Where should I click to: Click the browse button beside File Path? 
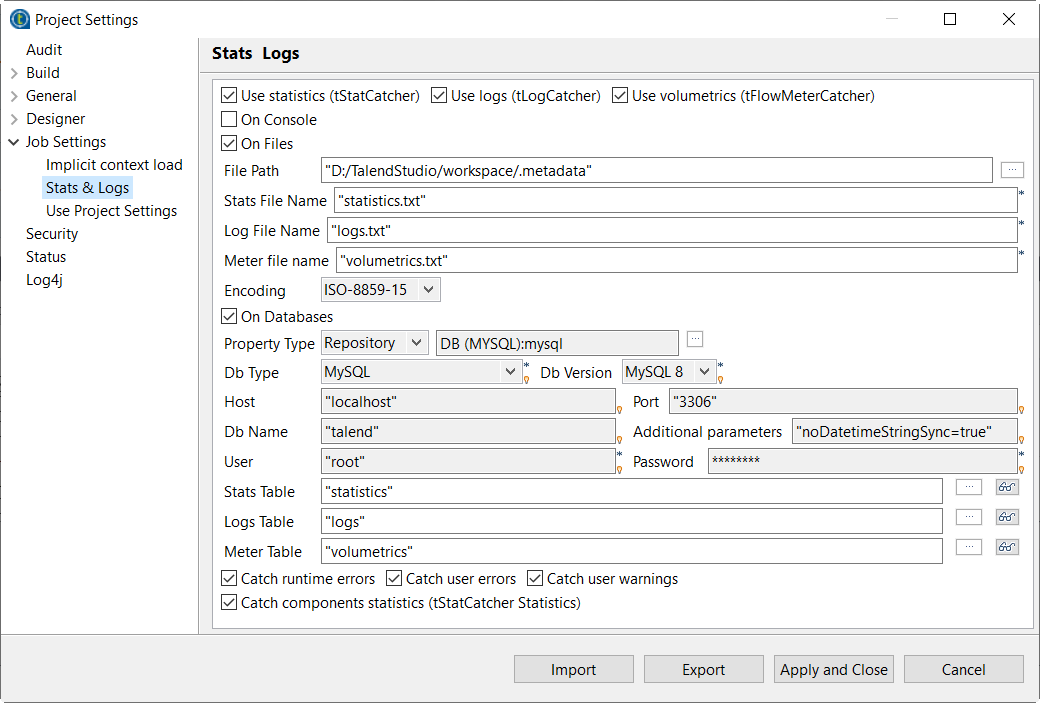pos(1012,170)
